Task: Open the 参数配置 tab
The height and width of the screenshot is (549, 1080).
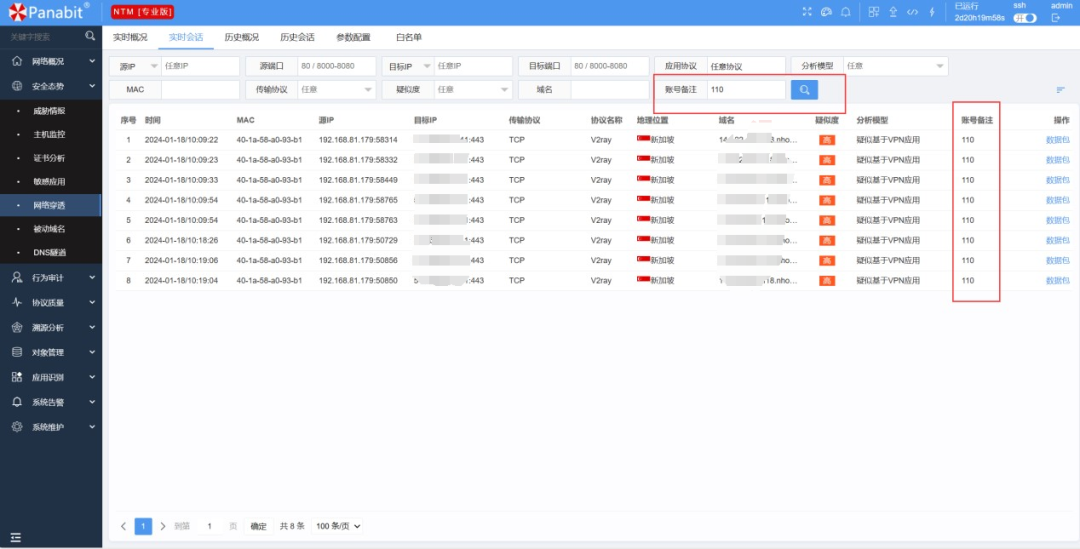Action: pos(353,37)
